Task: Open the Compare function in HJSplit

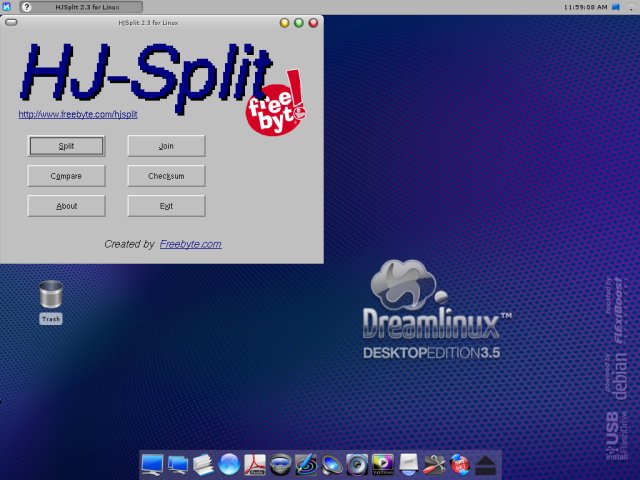Action: tap(66, 176)
